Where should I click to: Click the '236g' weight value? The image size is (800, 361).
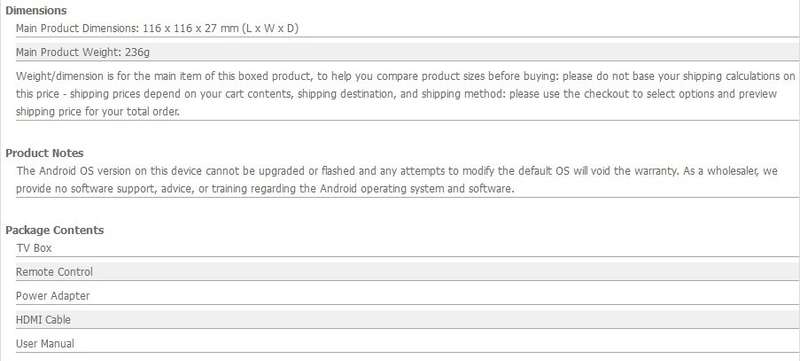point(137,52)
